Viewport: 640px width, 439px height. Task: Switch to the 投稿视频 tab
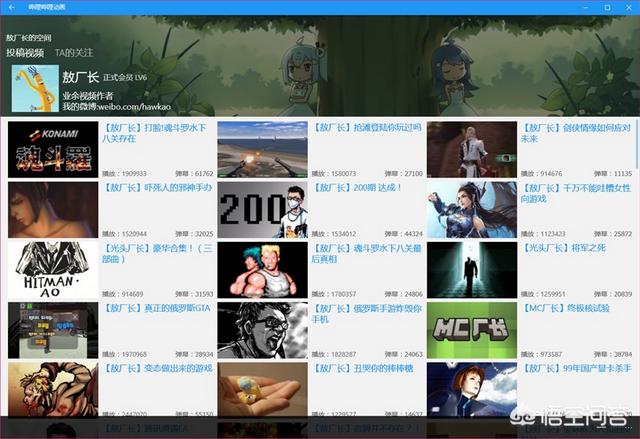coord(25,53)
